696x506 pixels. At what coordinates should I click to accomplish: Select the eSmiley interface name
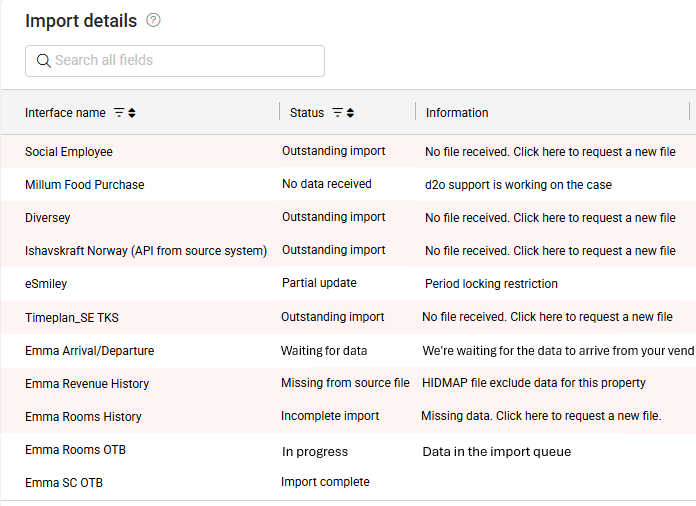point(46,284)
